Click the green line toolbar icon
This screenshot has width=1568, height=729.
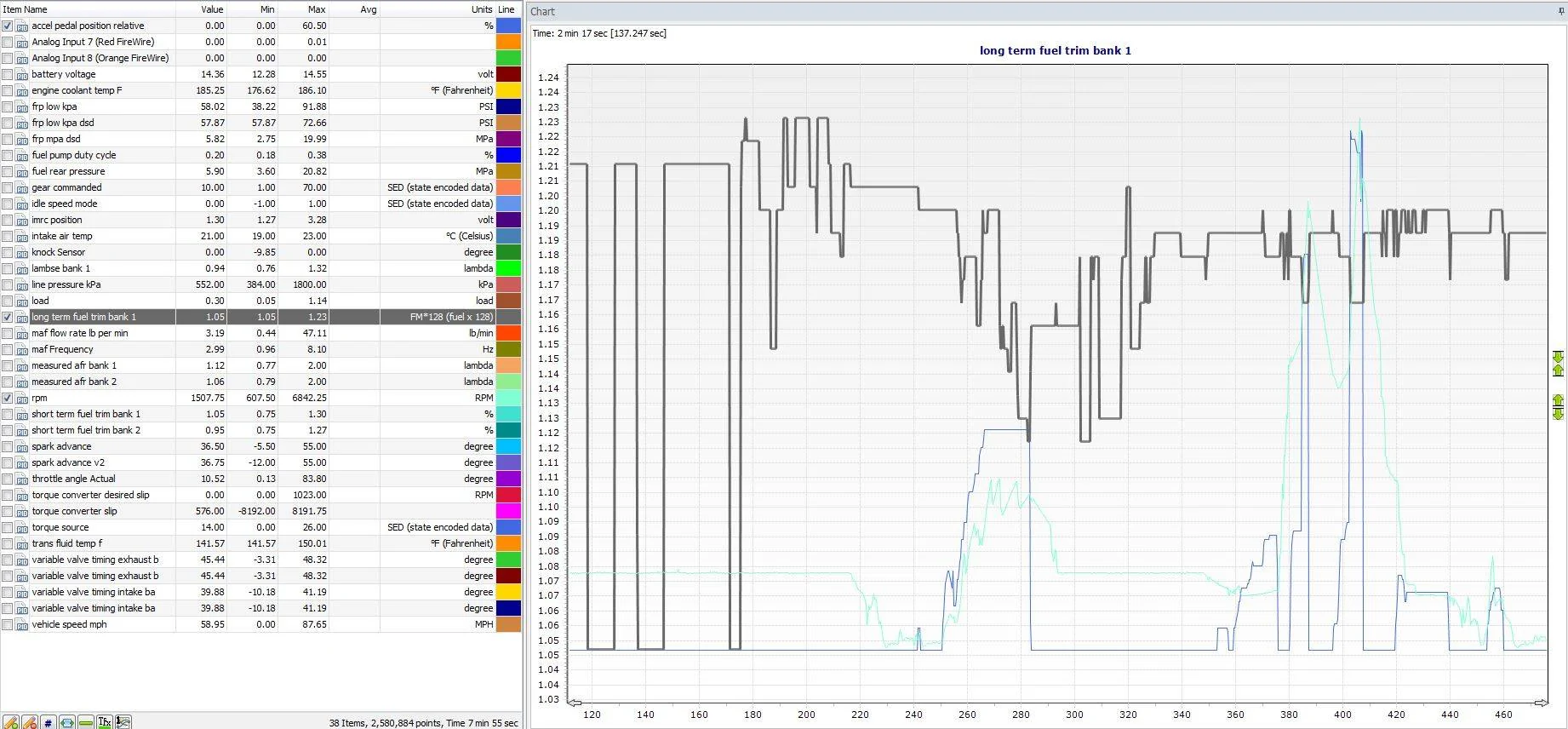(x=86, y=722)
